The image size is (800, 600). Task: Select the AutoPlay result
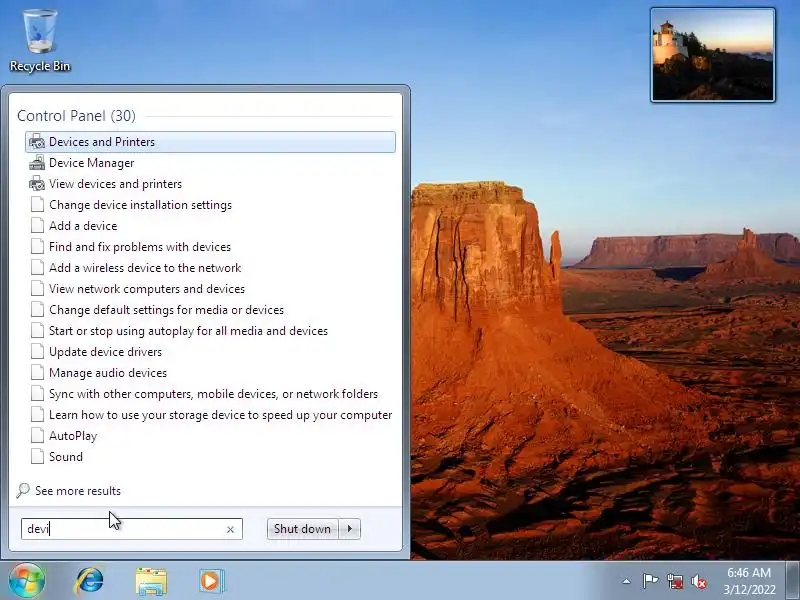click(x=210, y=436)
